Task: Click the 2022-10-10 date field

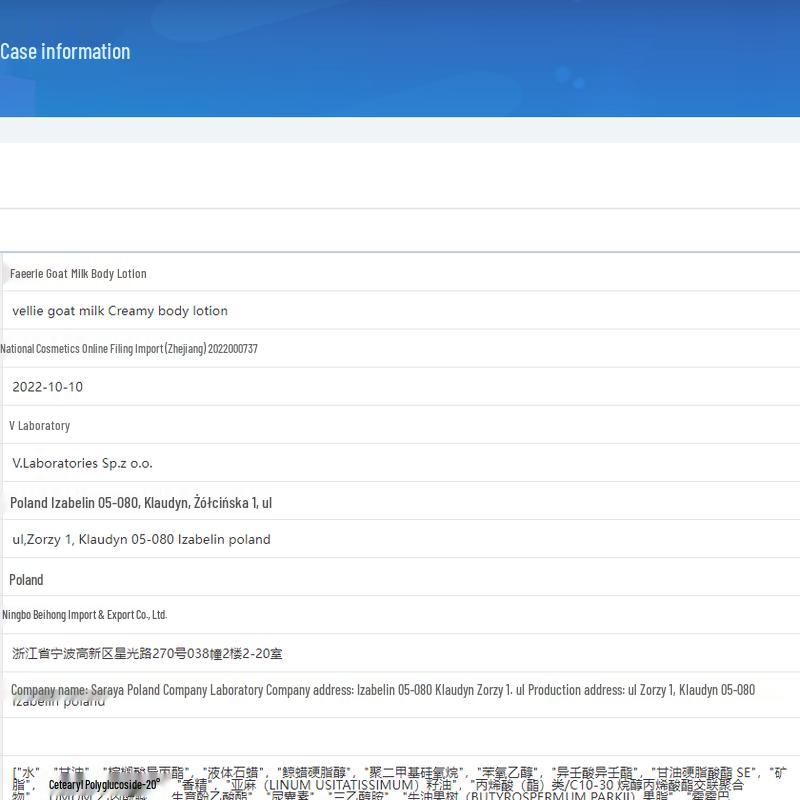Action: point(48,387)
